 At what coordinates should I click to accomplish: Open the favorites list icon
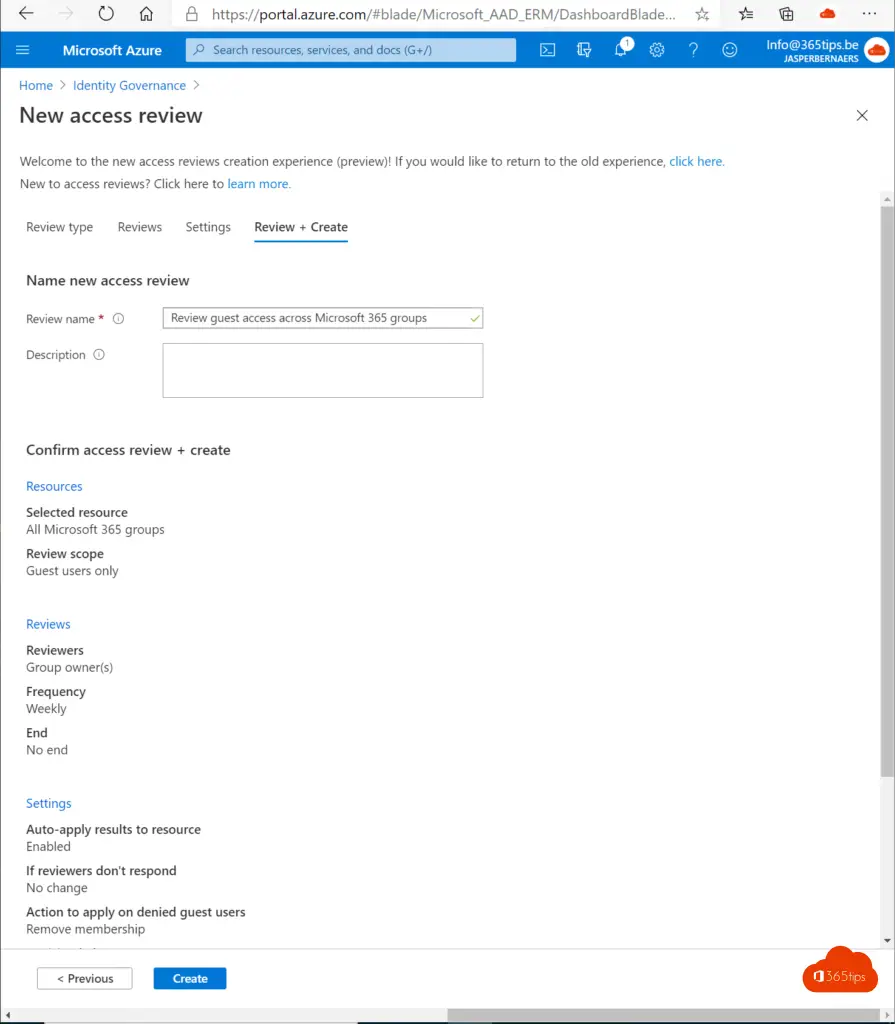pyautogui.click(x=745, y=14)
